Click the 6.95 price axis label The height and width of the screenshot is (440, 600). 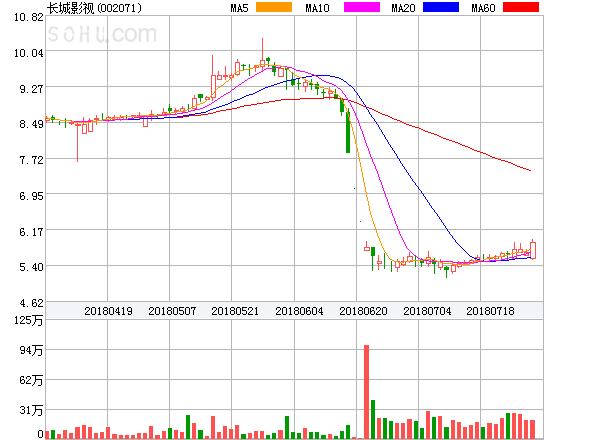click(31, 196)
